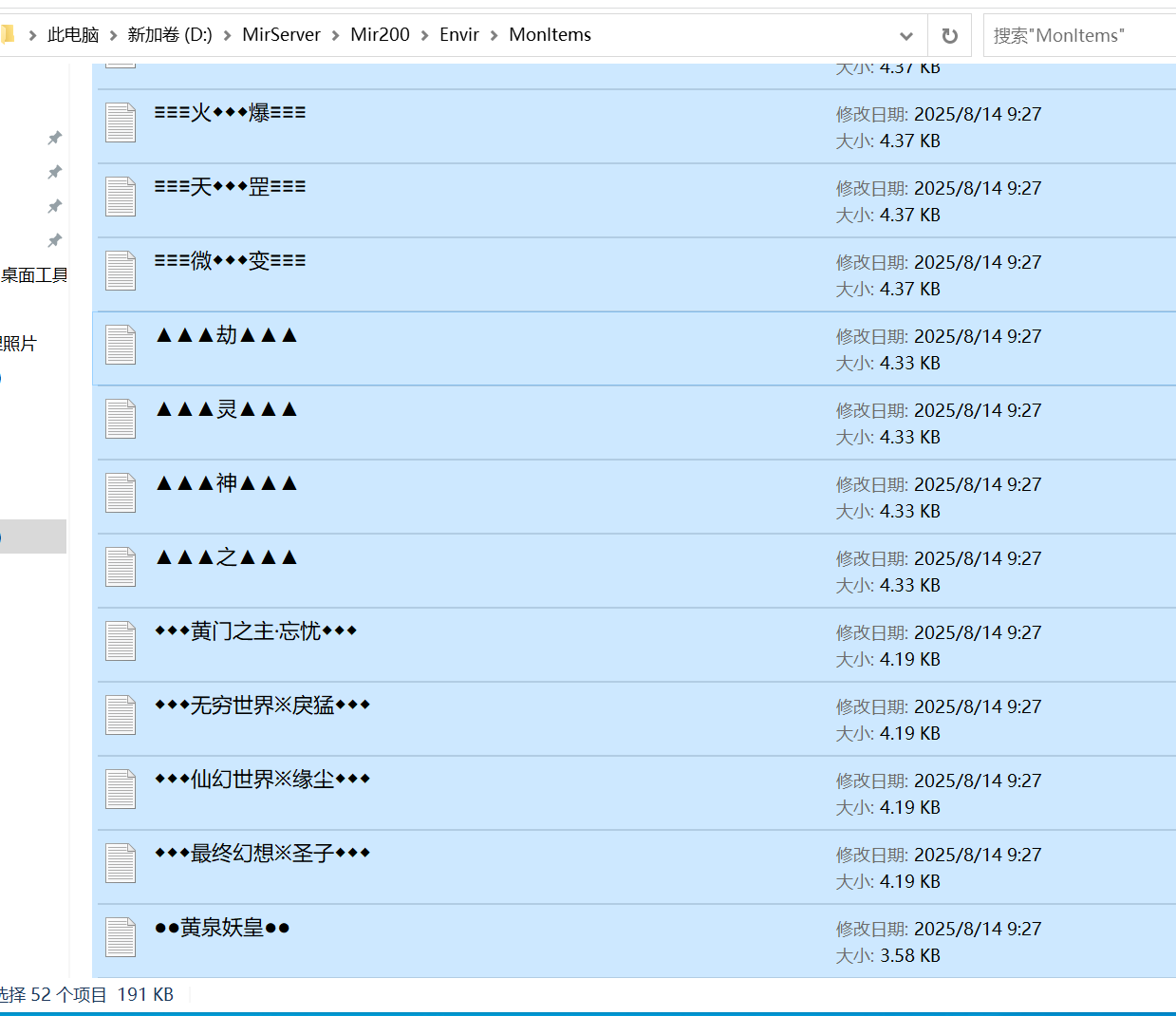
Task: Click file icon of ≡≡≡火◆◆◆爆≡≡≡
Action: 121,122
